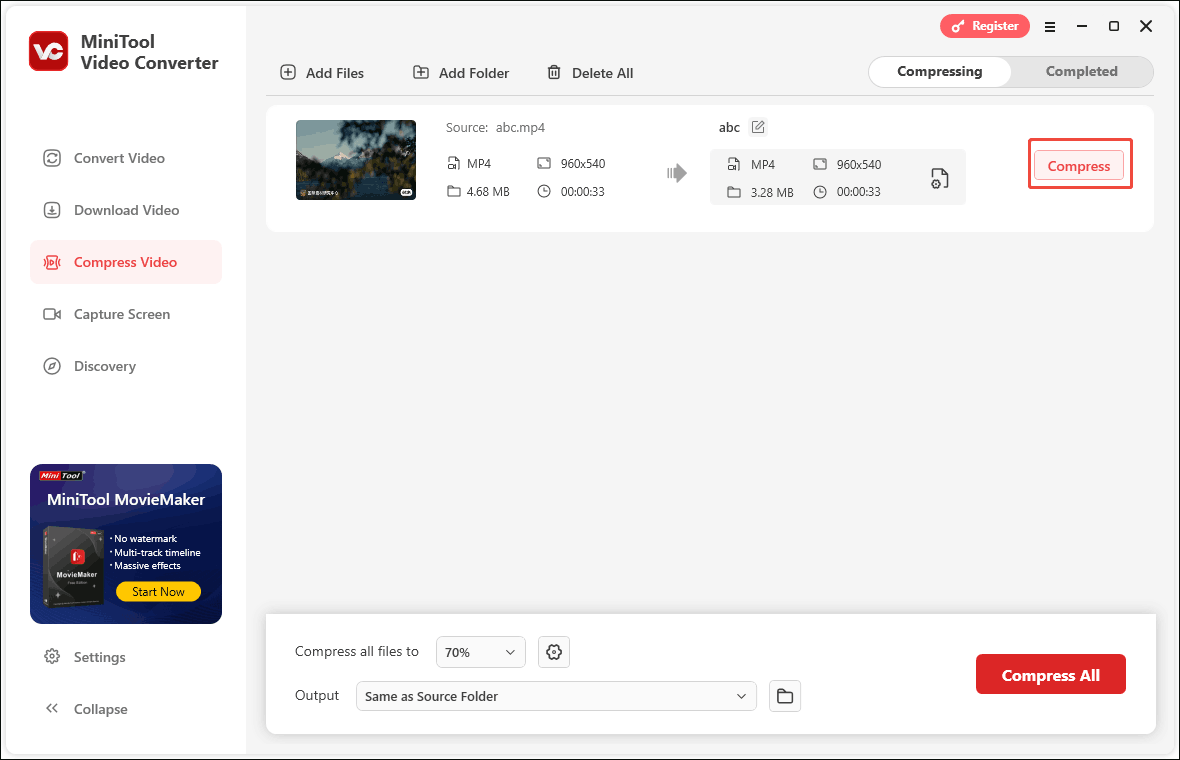Open the hamburger menu icon
Screen dimensions: 1180x760
pyautogui.click(x=1050, y=27)
